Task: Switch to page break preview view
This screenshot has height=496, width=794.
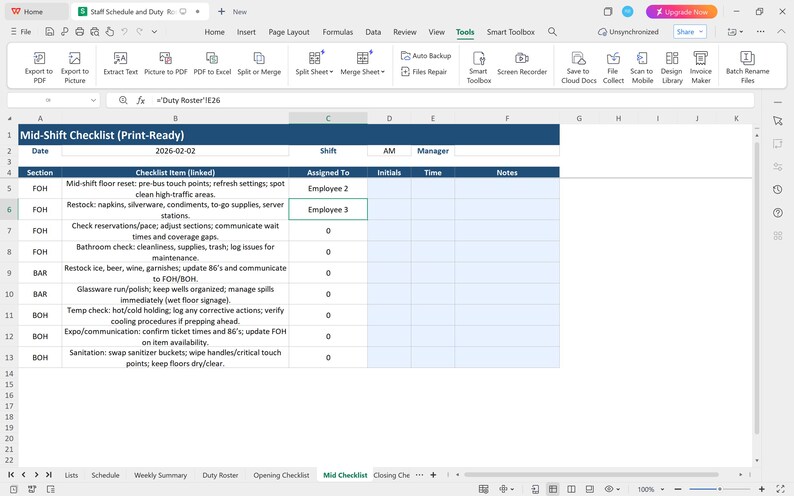Action: point(571,489)
